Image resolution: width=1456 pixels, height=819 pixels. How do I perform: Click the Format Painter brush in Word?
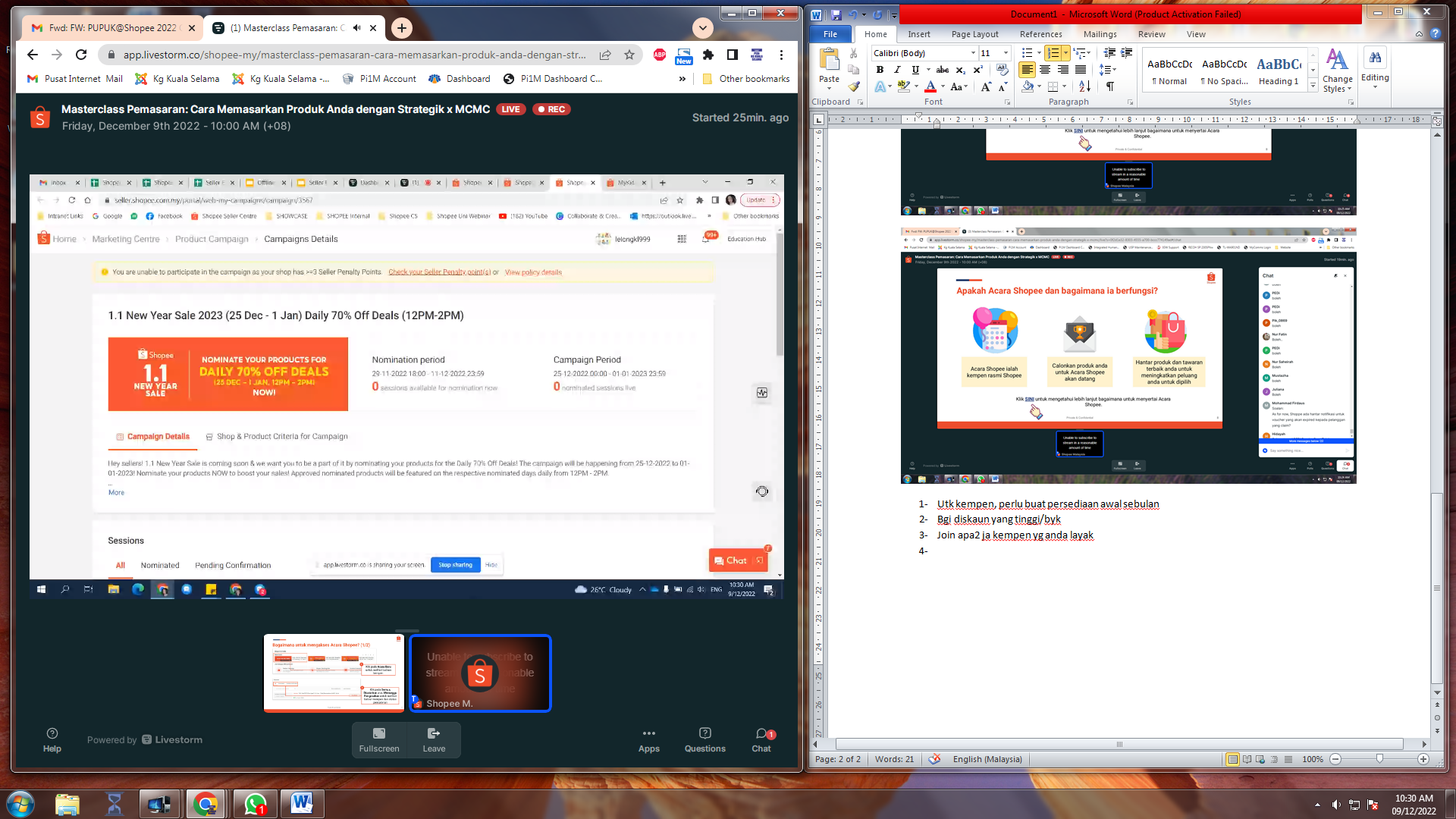854,87
